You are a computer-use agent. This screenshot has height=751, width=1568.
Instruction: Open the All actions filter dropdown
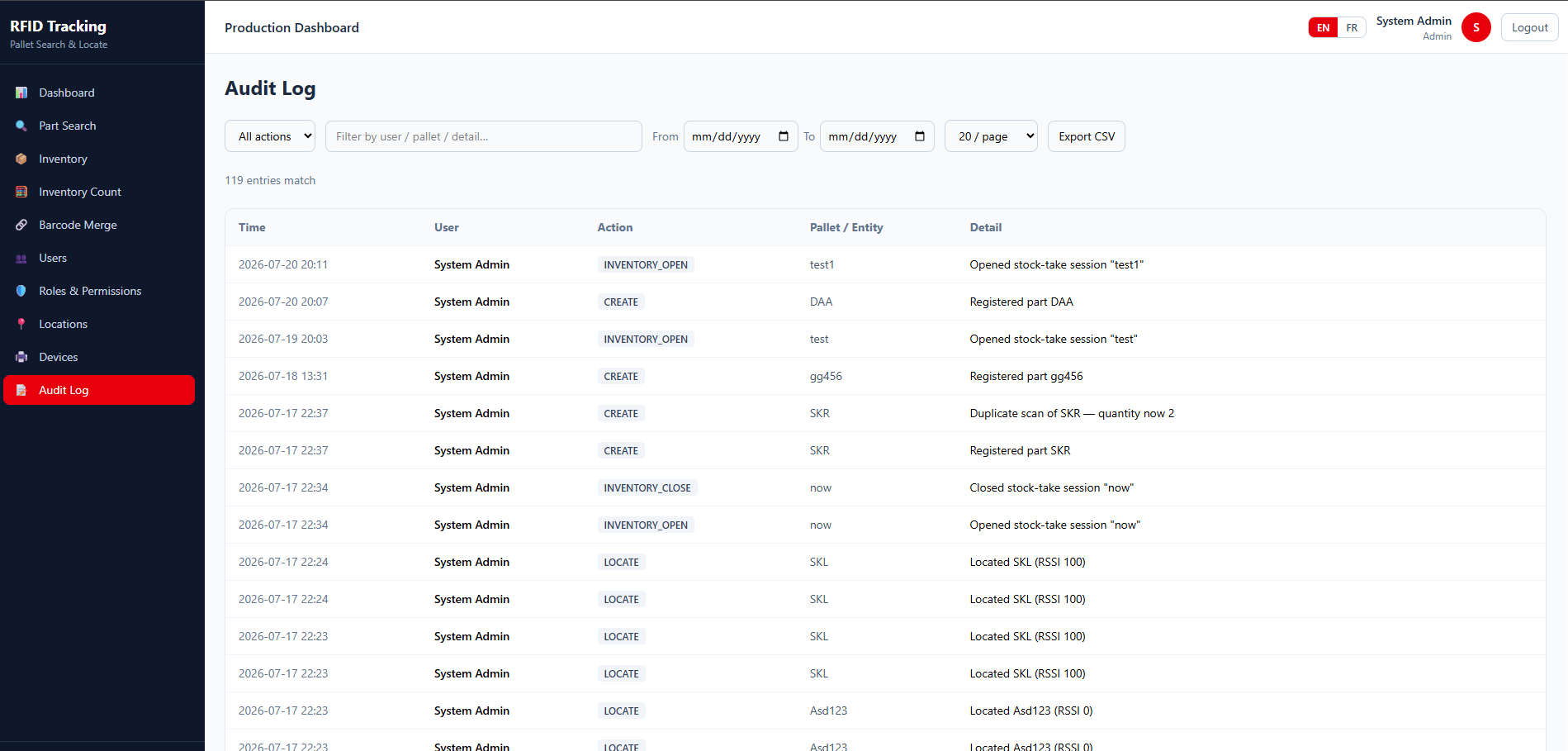tap(270, 136)
